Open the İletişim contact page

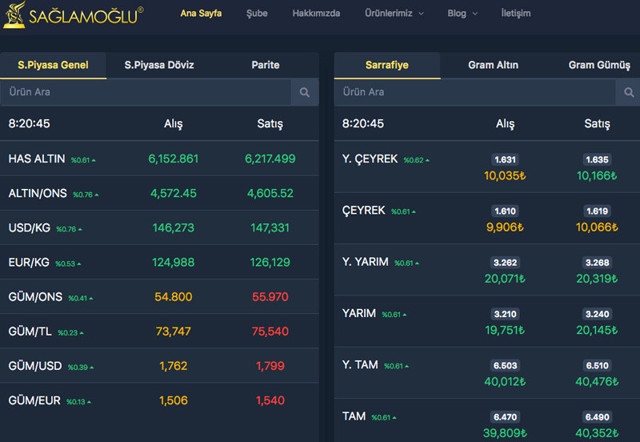[514, 14]
